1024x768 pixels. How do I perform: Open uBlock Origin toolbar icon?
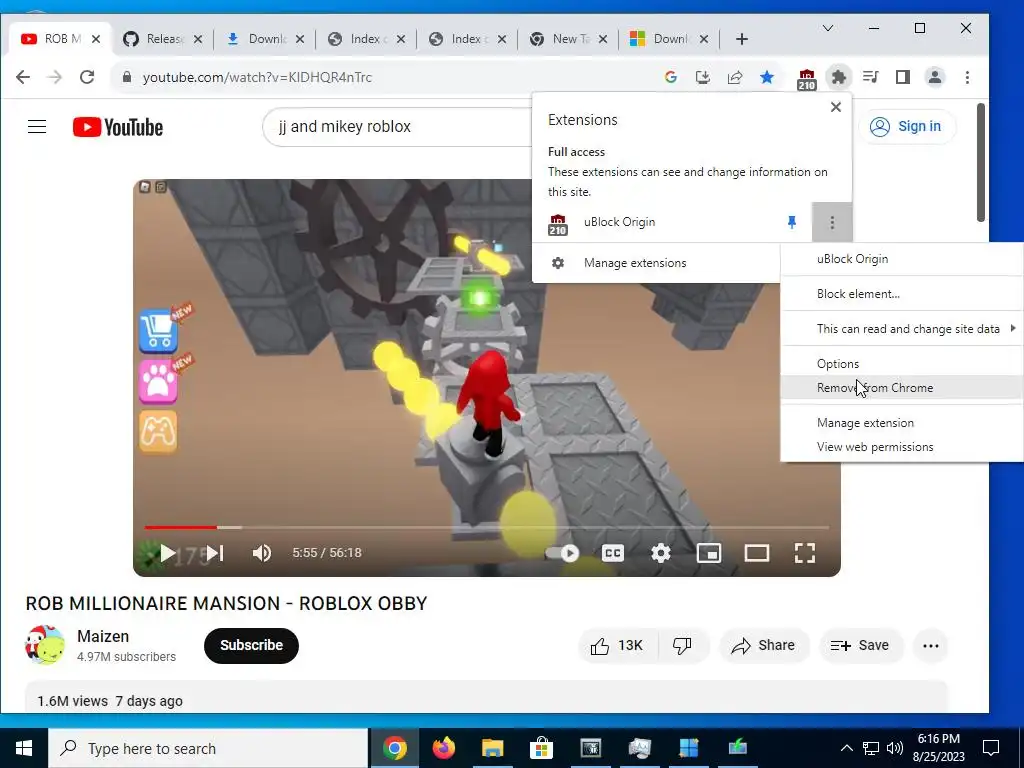(807, 79)
